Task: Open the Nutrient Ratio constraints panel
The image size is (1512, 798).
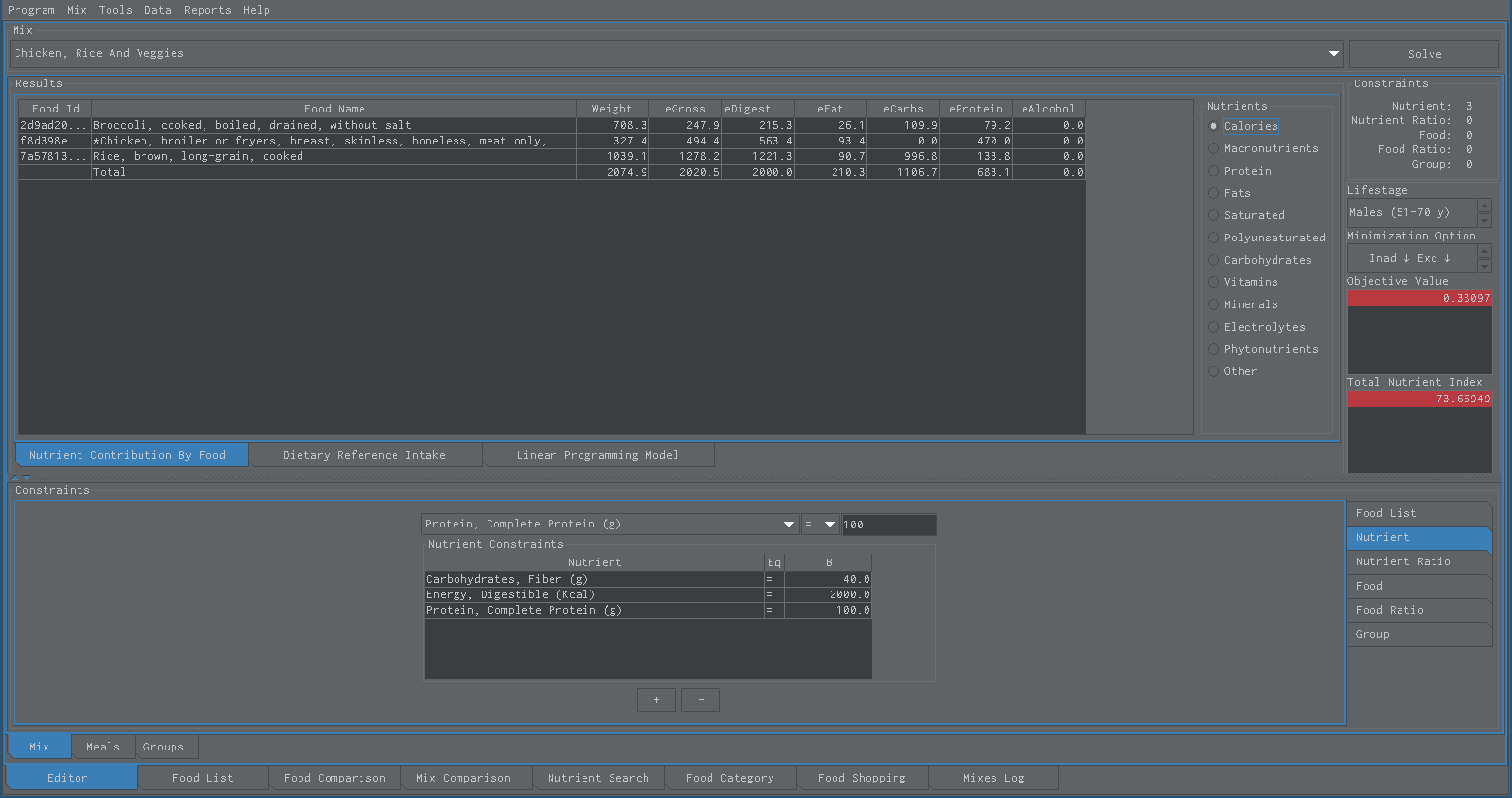Action: click(1419, 561)
